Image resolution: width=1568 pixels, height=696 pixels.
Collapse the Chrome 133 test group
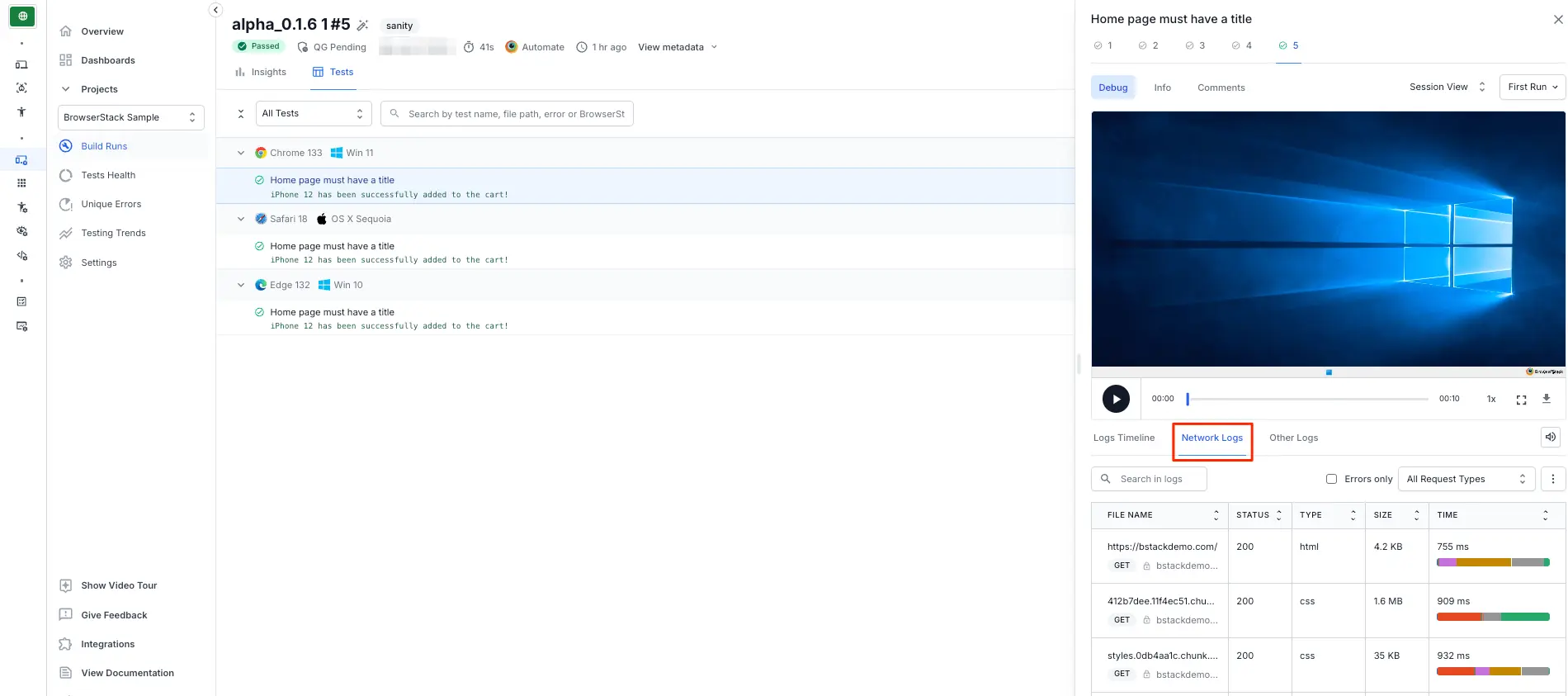tap(241, 153)
